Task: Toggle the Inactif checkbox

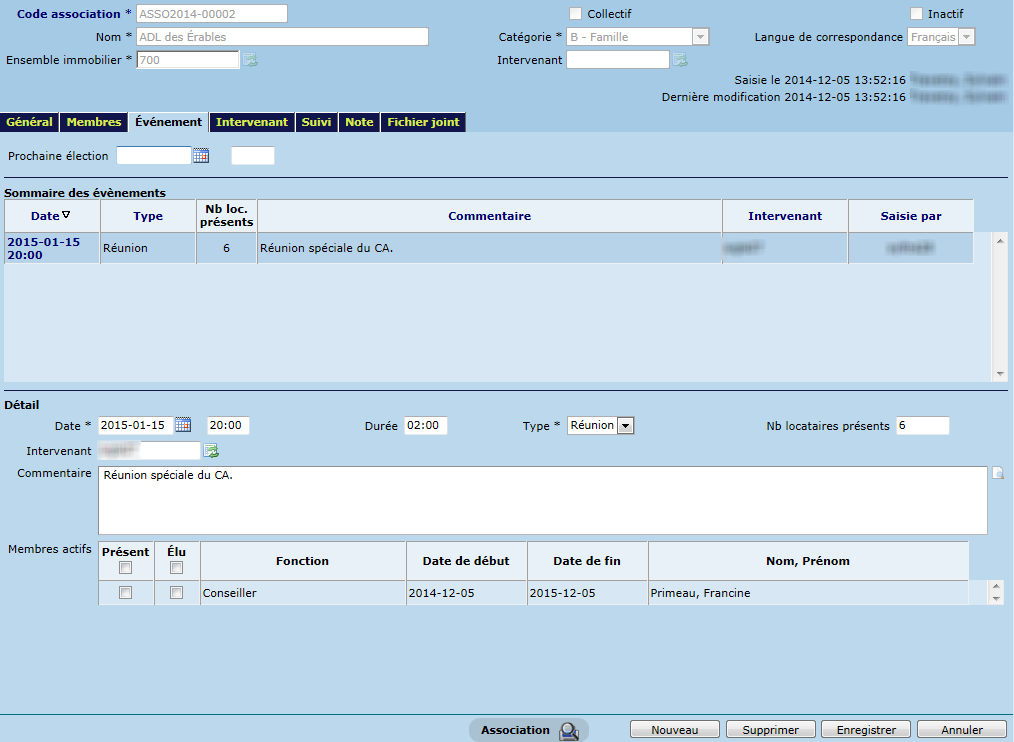Action: pyautogui.click(x=916, y=14)
